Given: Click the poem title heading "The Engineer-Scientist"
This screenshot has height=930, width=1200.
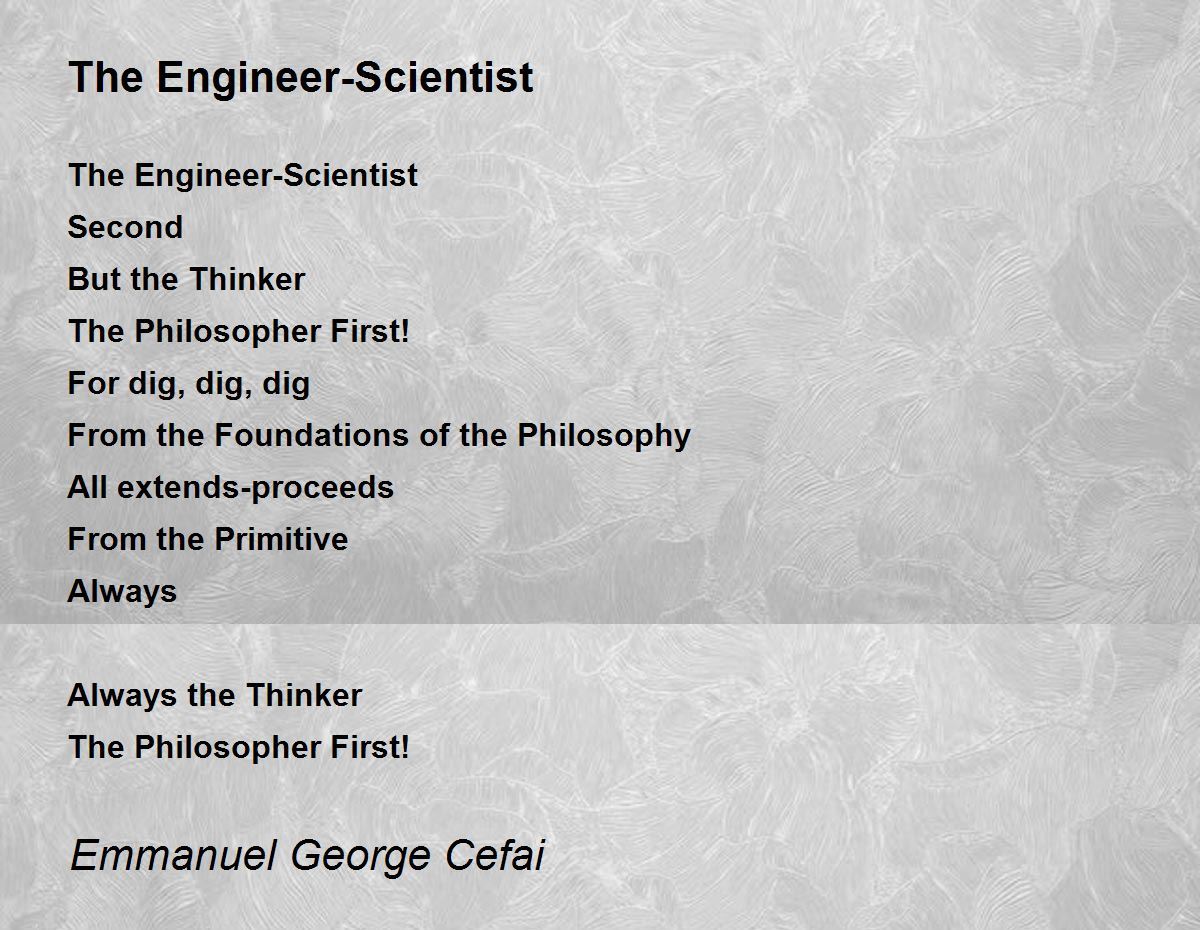Looking at the screenshot, I should coord(300,78).
